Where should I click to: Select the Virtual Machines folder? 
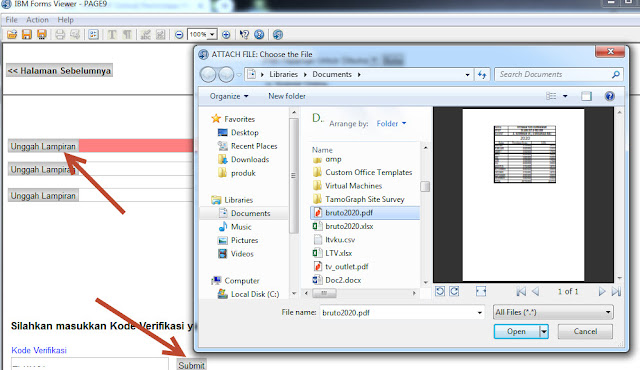[353, 186]
